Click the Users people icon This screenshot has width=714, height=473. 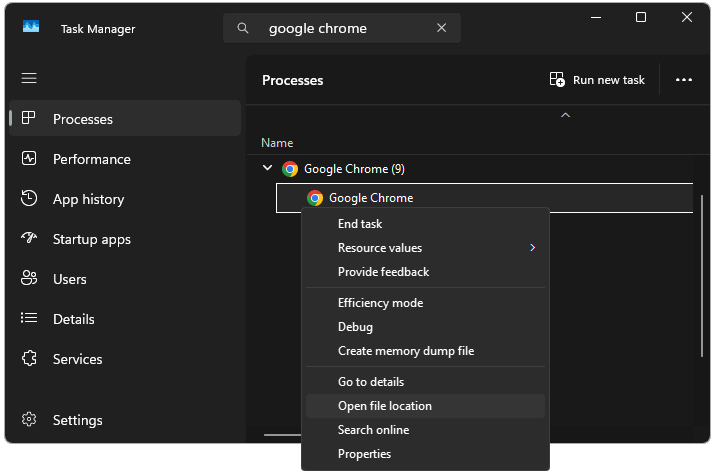29,278
